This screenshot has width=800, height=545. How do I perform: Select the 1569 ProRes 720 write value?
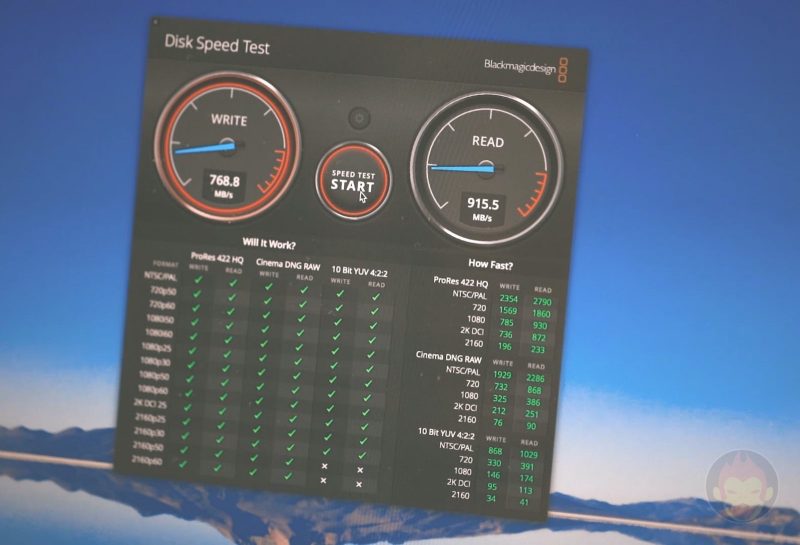coord(508,310)
